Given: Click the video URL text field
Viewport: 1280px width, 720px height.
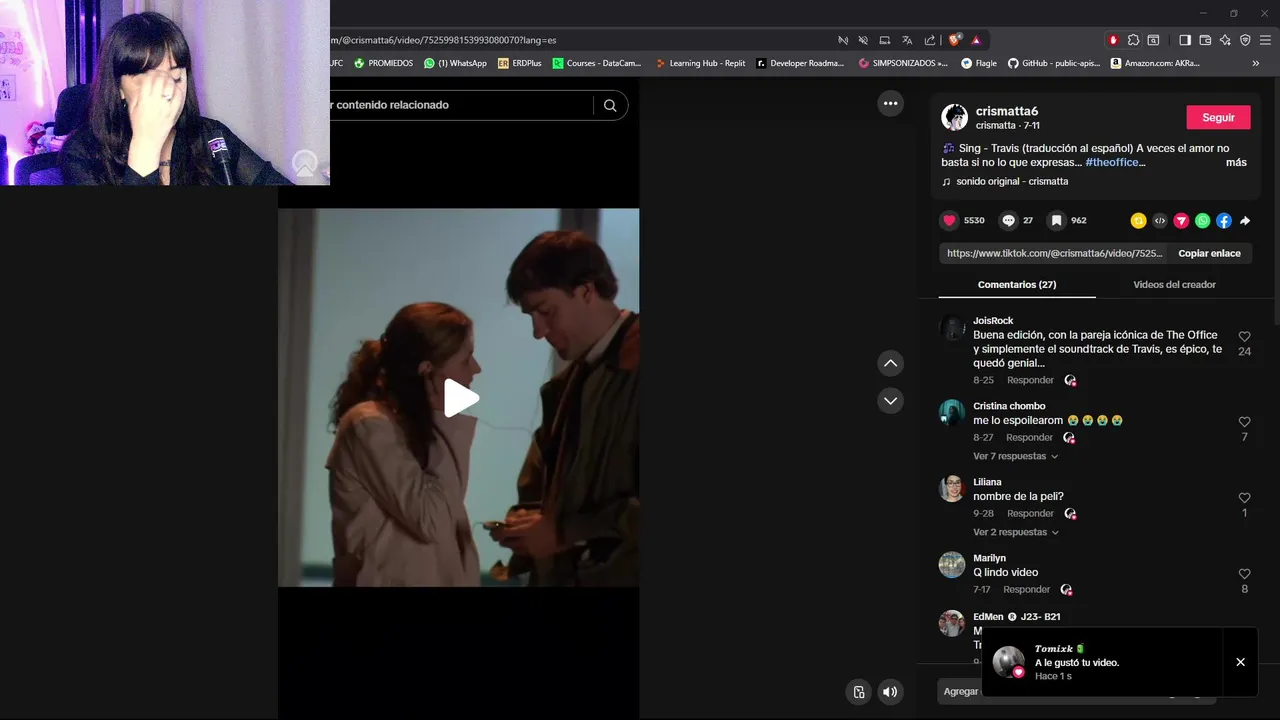Looking at the screenshot, I should (x=1054, y=253).
